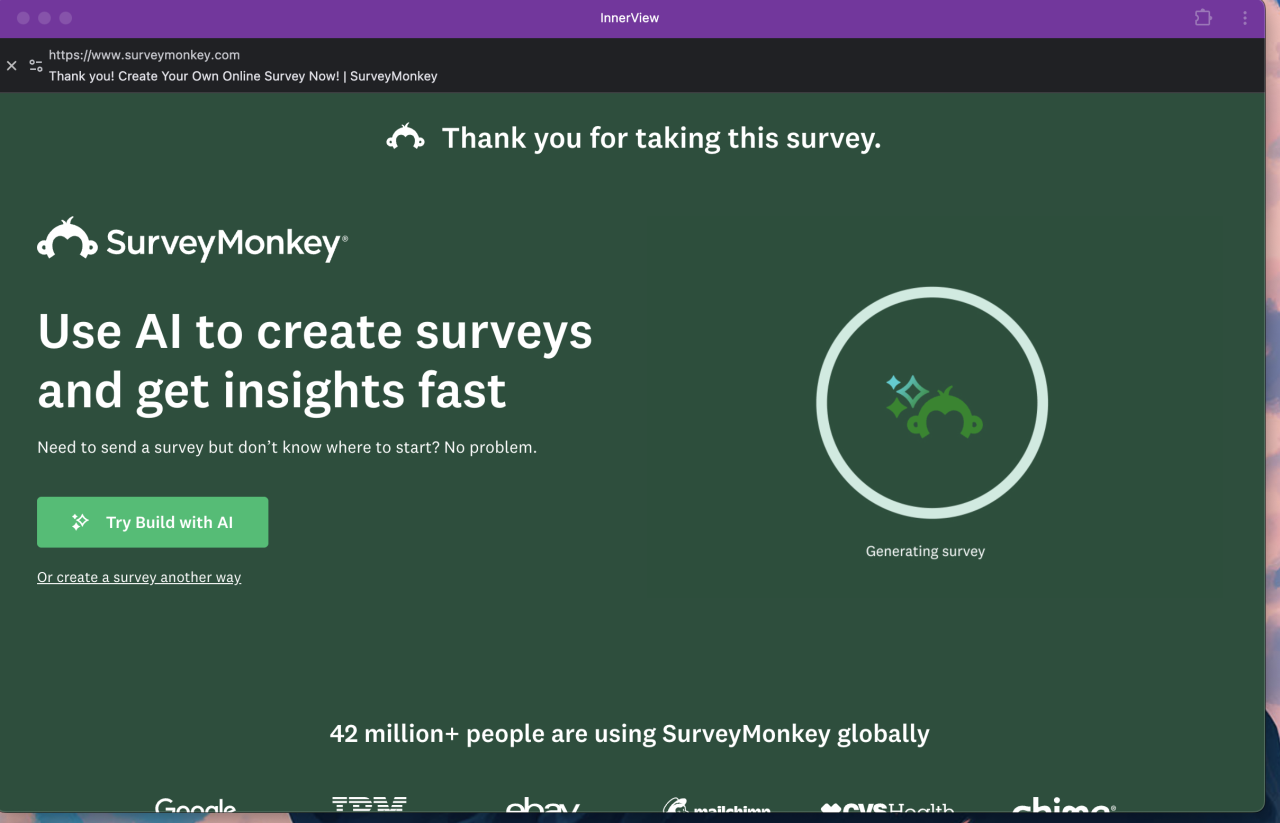Close the in-app browser with the X icon

coord(12,66)
